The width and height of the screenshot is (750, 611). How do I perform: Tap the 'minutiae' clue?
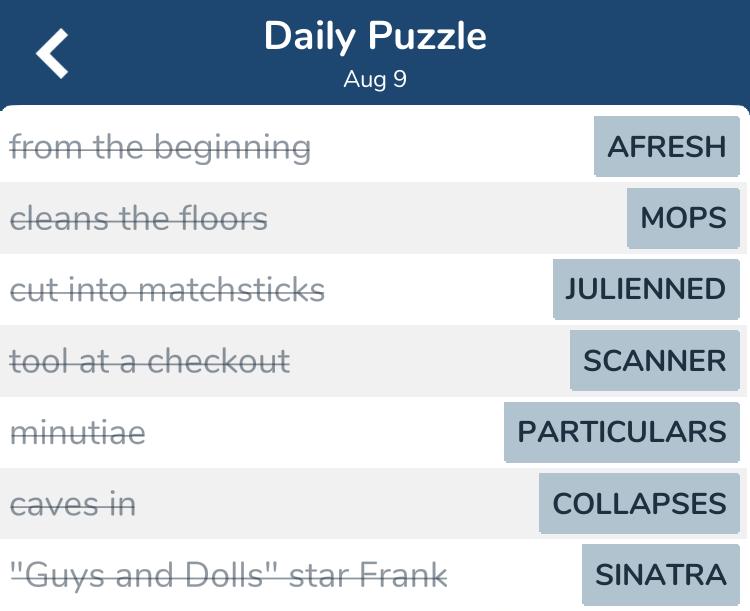pyautogui.click(x=77, y=433)
